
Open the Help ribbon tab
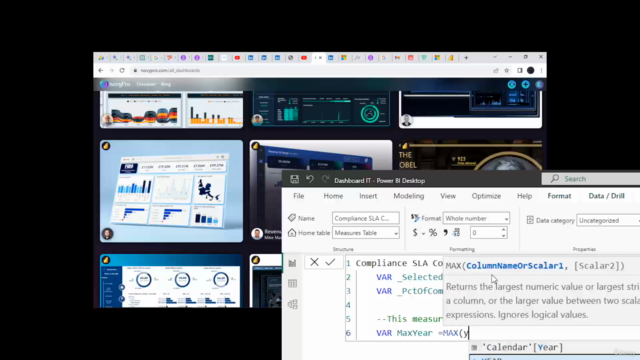(524, 196)
